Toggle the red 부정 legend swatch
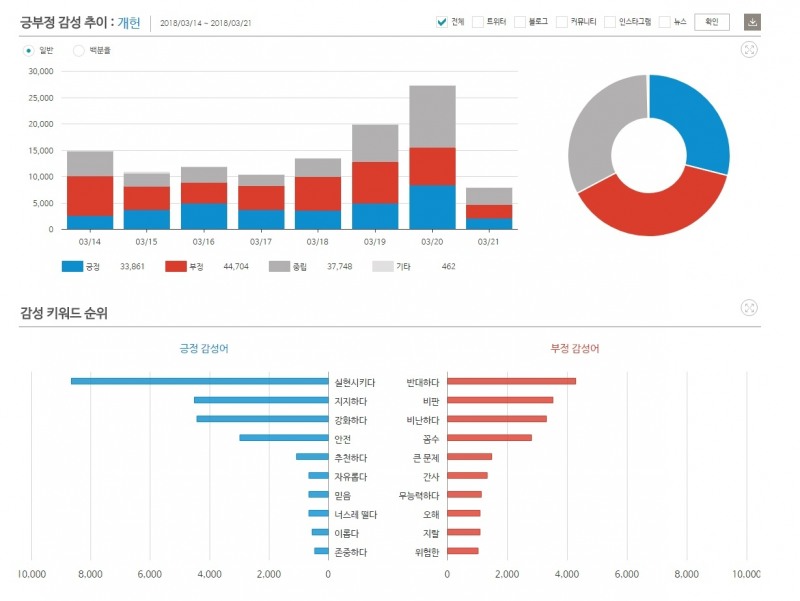This screenshot has height=601, width=800. point(176,266)
